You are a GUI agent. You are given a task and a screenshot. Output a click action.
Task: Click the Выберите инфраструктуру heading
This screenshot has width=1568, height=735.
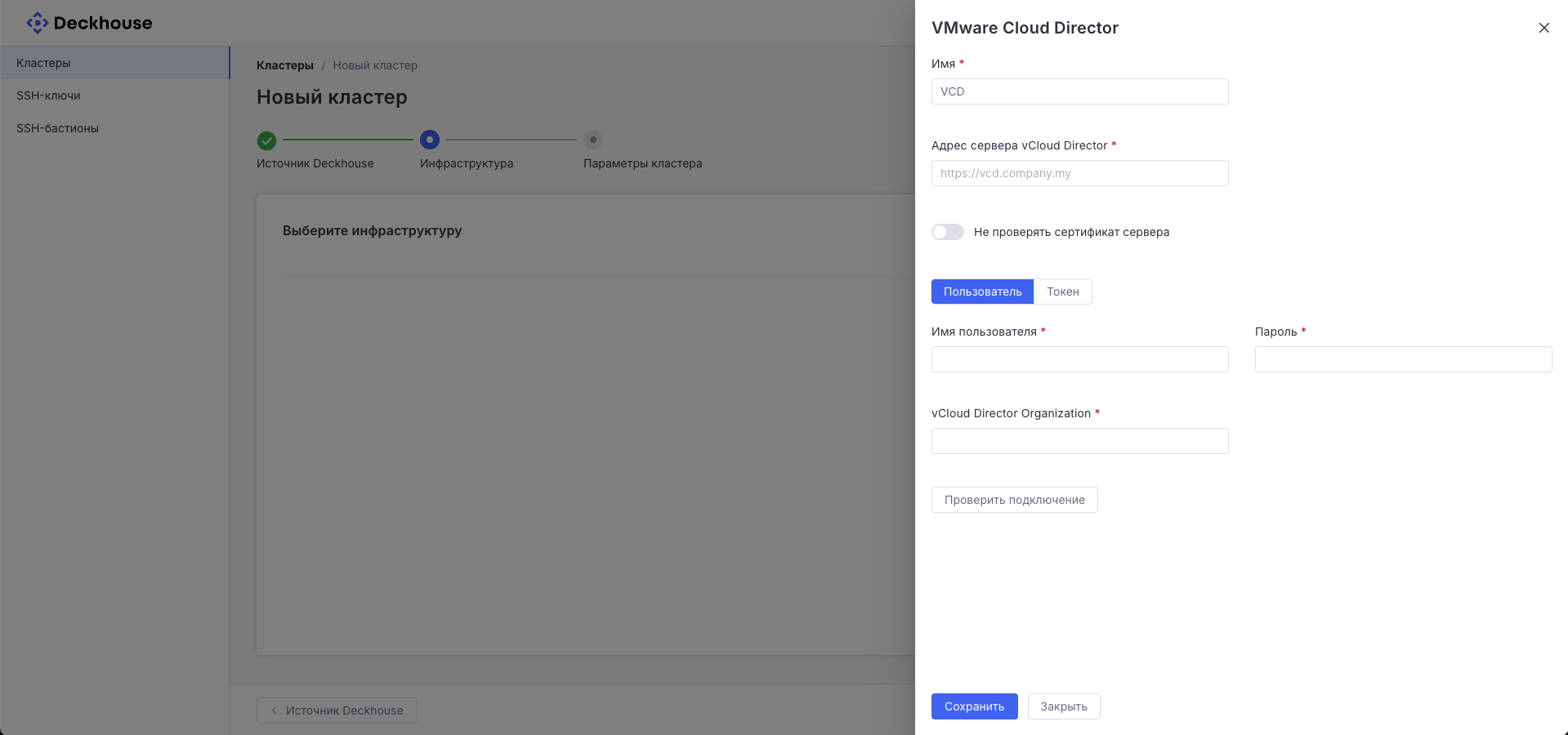click(x=373, y=231)
